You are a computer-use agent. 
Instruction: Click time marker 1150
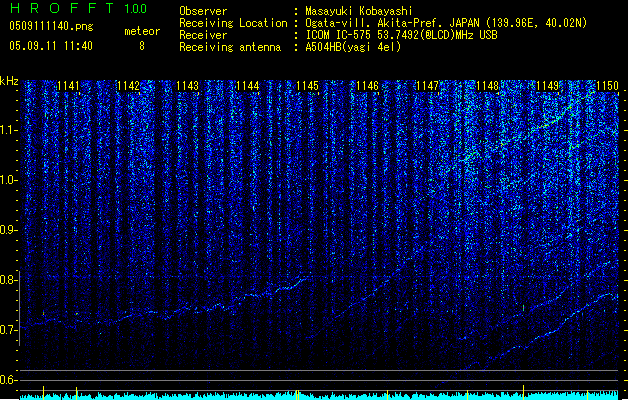(x=607, y=86)
